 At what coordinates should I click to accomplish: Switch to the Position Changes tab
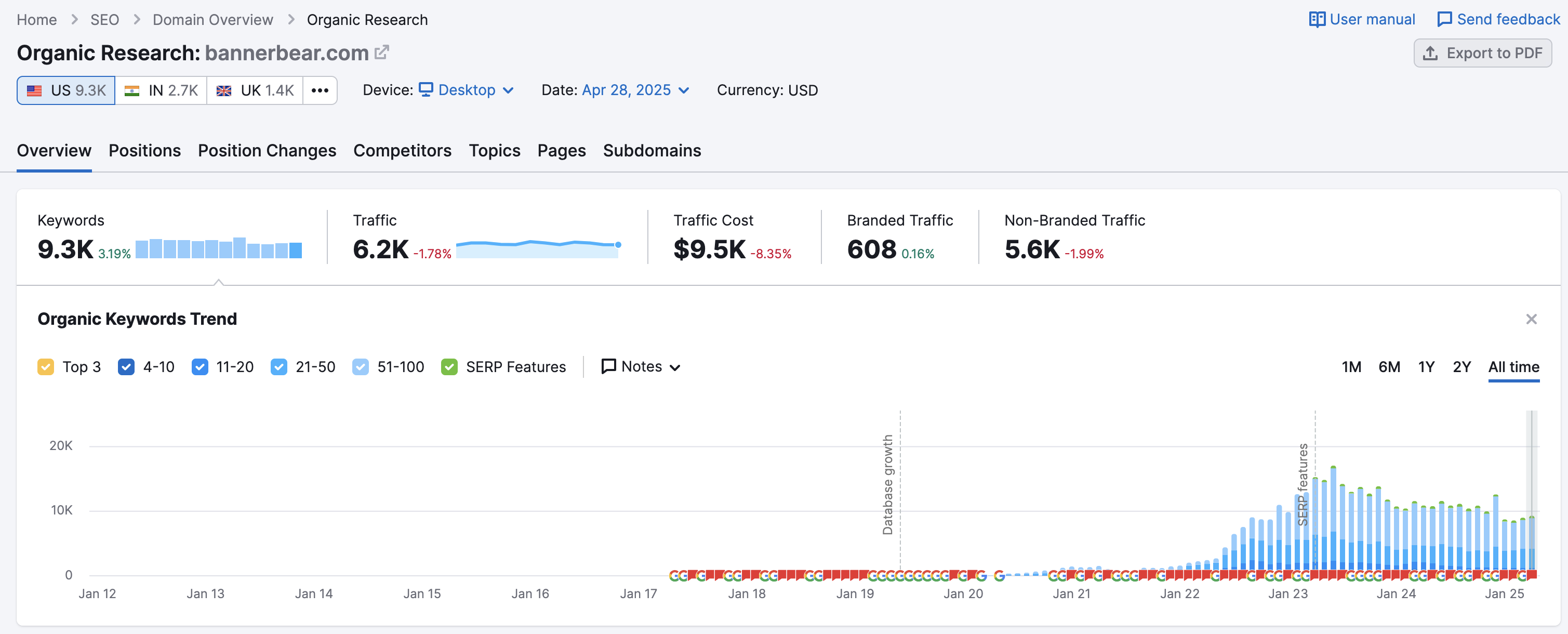click(267, 150)
